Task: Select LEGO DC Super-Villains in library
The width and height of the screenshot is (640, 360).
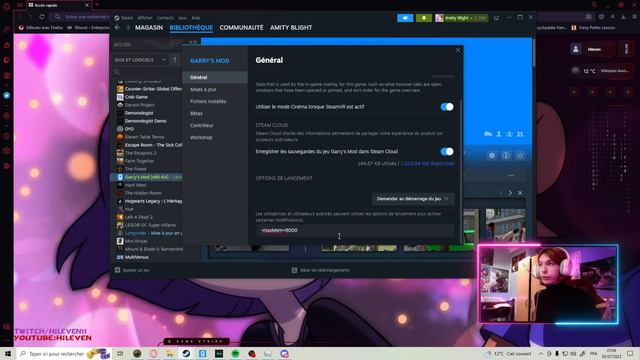Action: coord(149,225)
